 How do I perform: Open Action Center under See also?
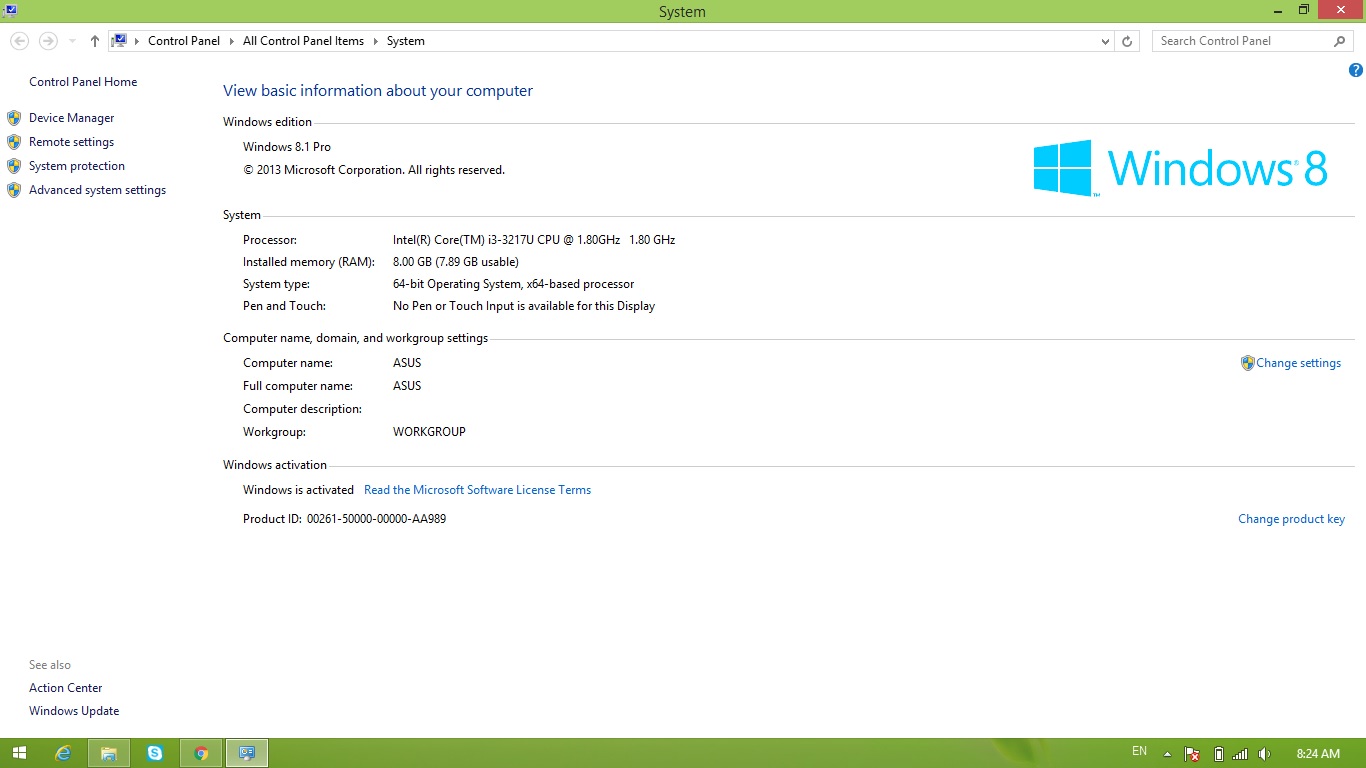pyautogui.click(x=66, y=688)
